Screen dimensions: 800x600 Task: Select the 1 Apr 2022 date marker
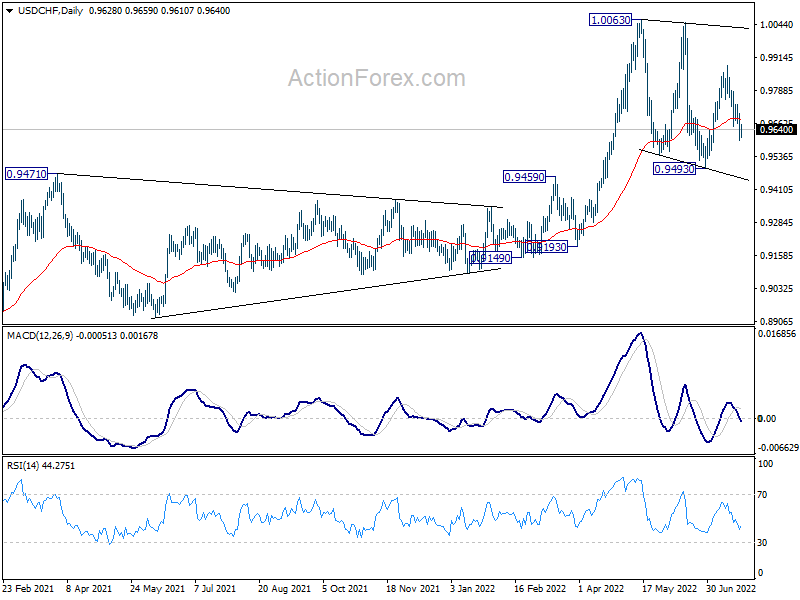(601, 588)
